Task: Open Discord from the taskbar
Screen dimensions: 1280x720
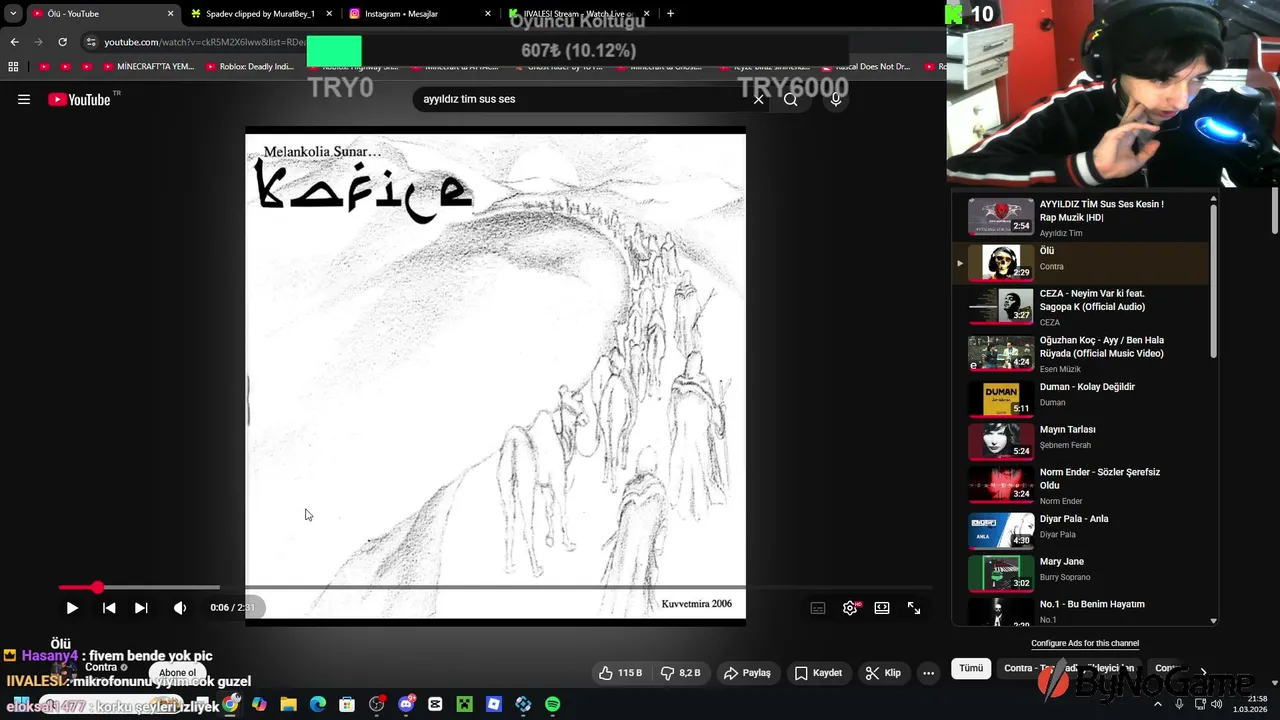Action: (x=406, y=704)
